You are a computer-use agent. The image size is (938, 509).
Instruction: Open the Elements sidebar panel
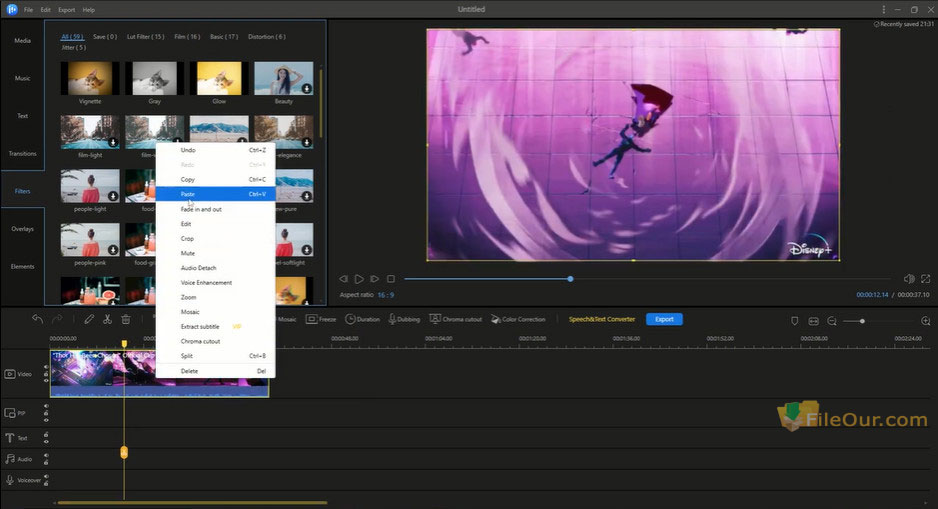pos(23,267)
